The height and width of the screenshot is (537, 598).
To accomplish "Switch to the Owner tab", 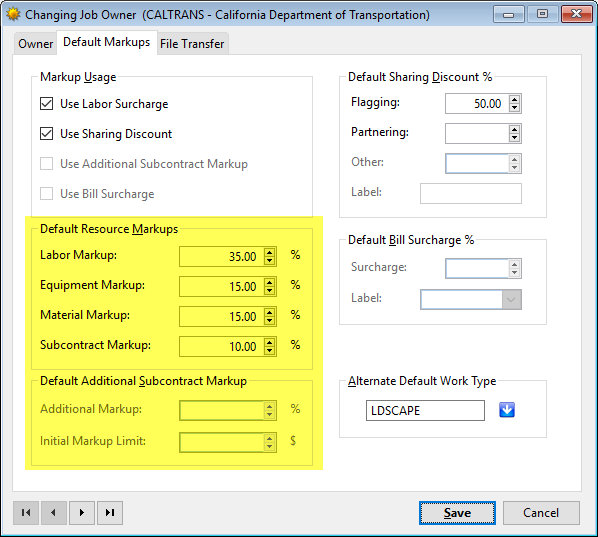I will pyautogui.click(x=35, y=44).
